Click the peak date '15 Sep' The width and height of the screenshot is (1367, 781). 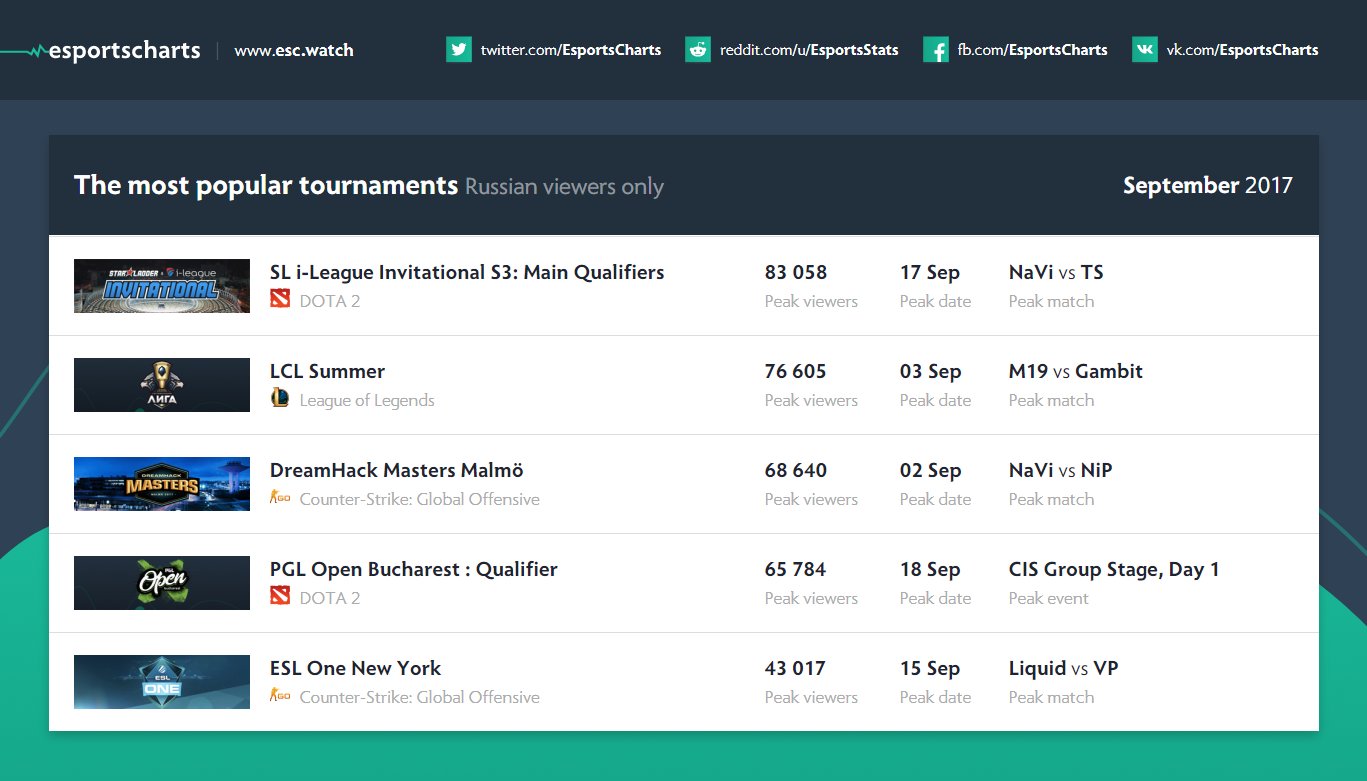click(x=930, y=668)
